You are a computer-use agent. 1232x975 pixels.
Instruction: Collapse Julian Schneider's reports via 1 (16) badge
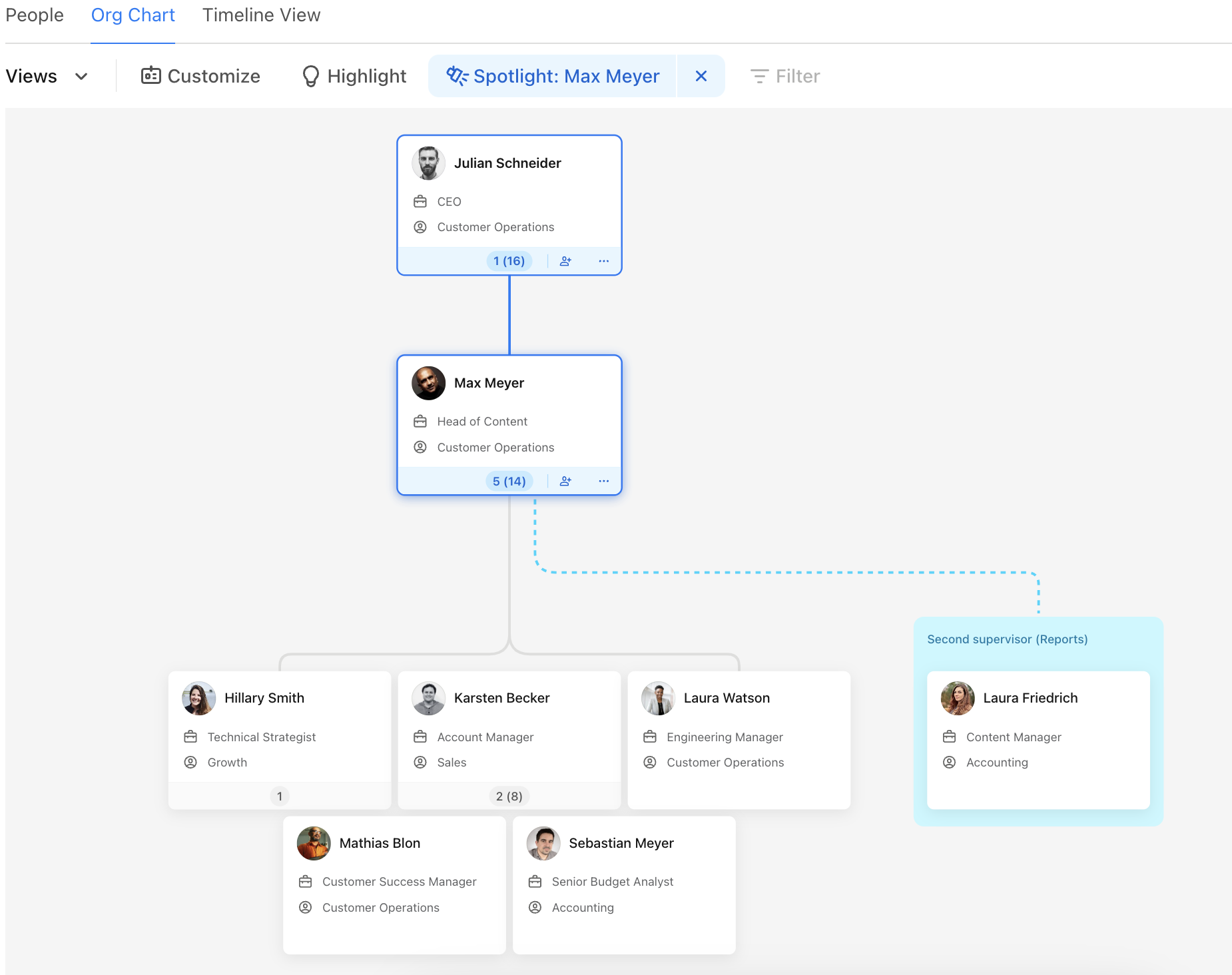click(509, 261)
